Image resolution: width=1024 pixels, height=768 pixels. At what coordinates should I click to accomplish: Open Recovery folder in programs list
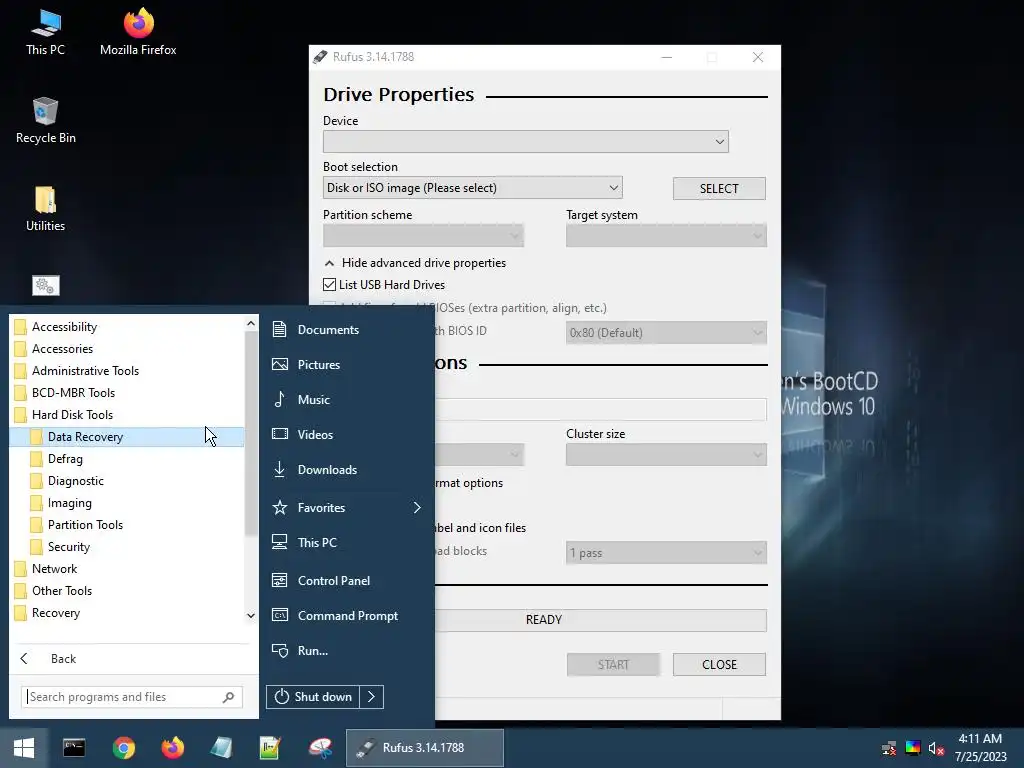tap(127, 613)
